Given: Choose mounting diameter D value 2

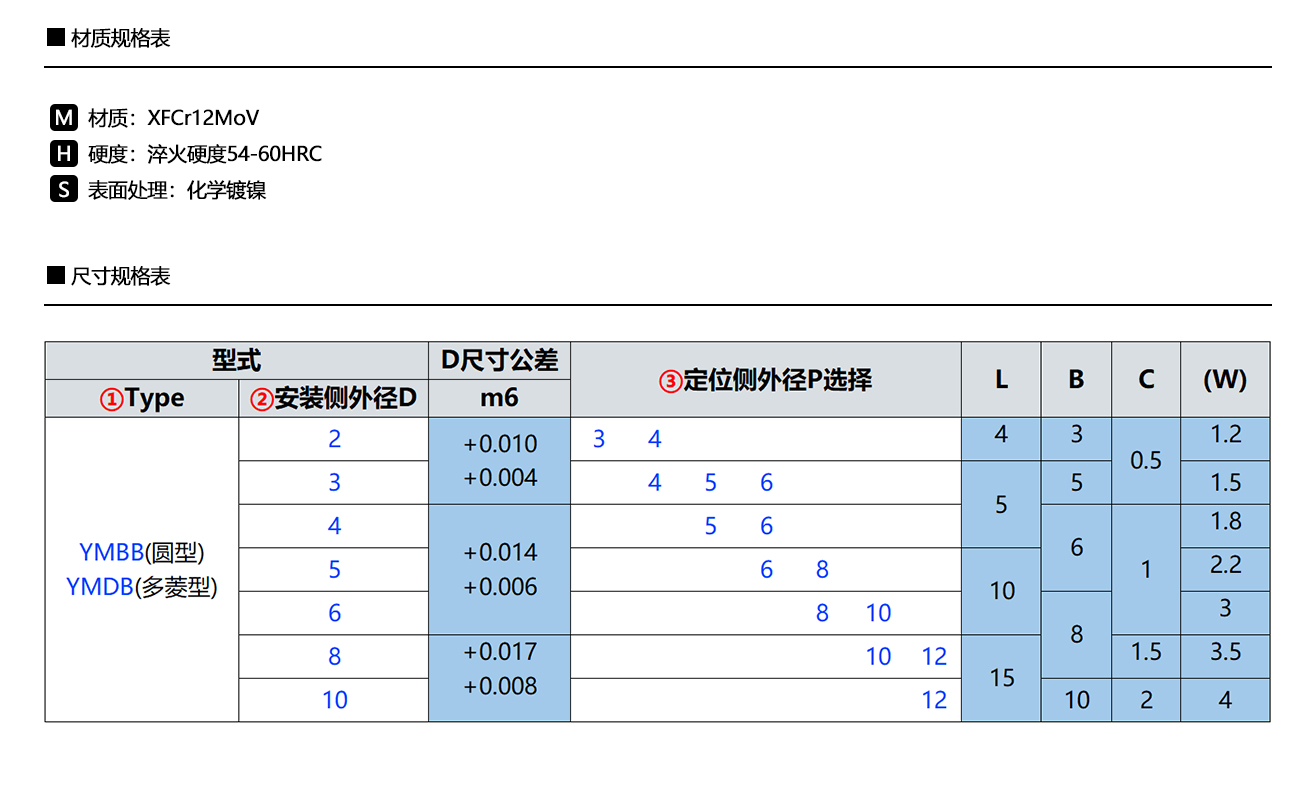Looking at the screenshot, I should (334, 439).
